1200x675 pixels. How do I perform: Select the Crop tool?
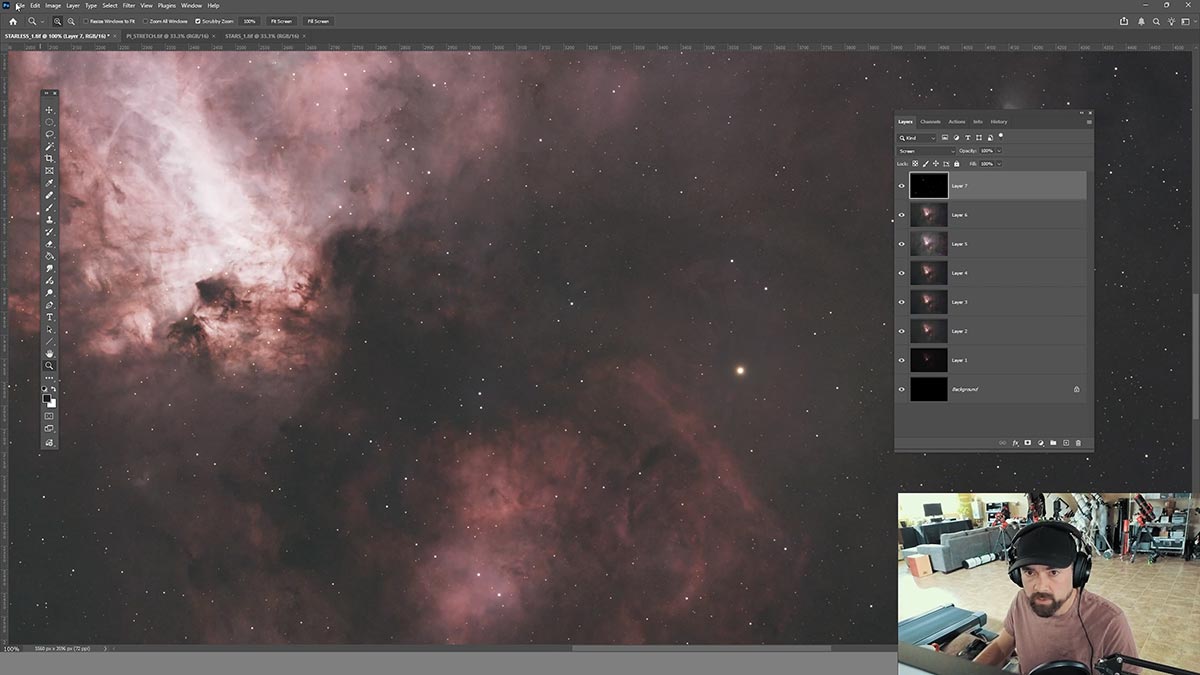pos(48,156)
